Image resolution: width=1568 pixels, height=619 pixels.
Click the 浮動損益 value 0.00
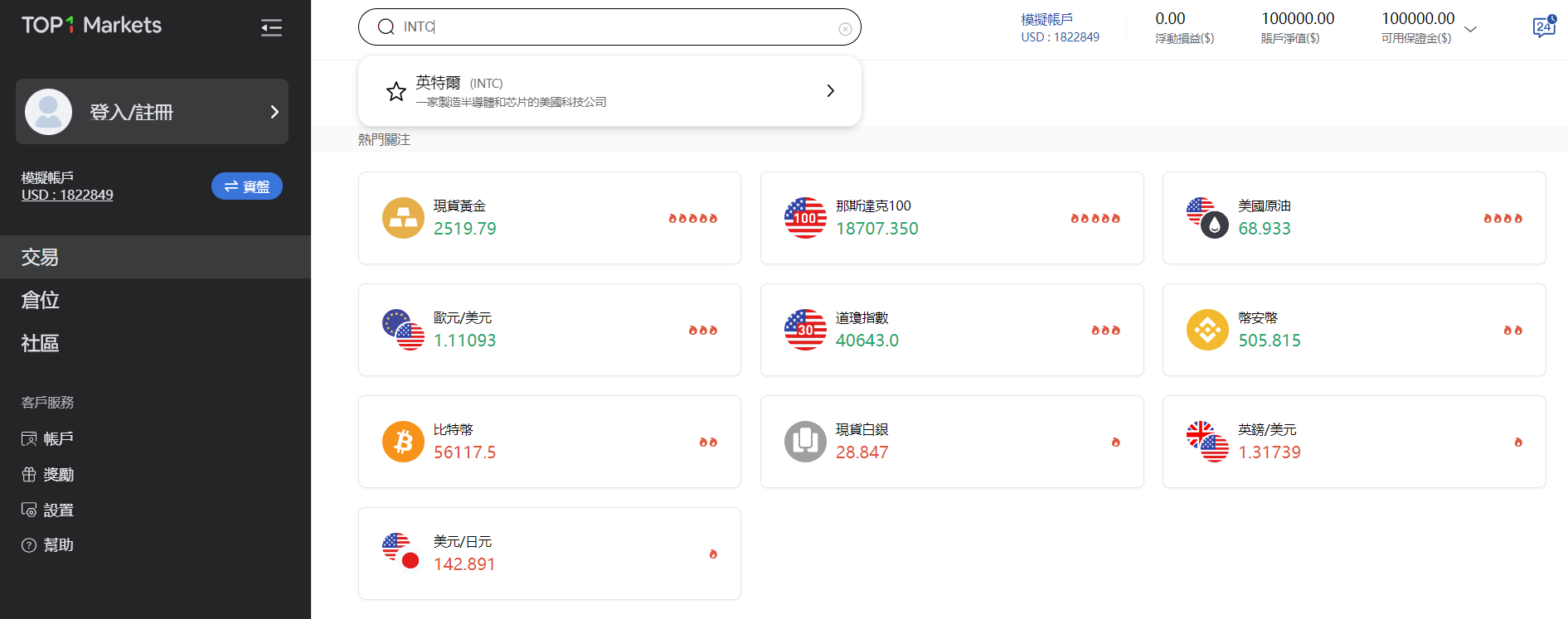pyautogui.click(x=1170, y=18)
